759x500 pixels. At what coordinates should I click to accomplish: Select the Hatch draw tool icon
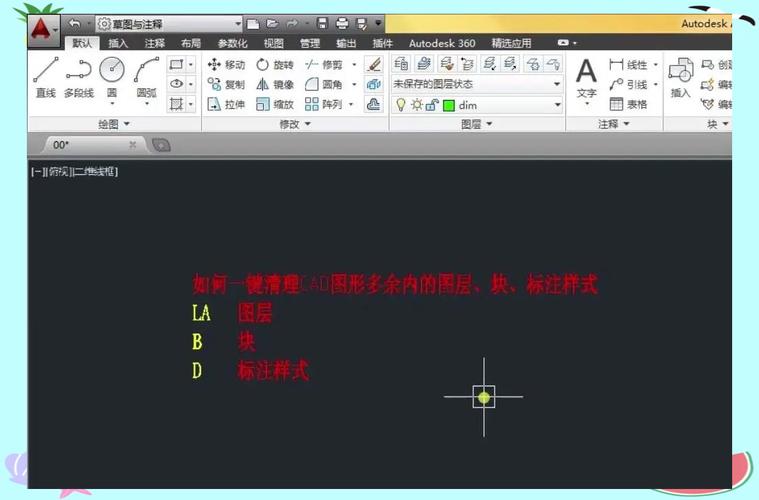tap(176, 104)
